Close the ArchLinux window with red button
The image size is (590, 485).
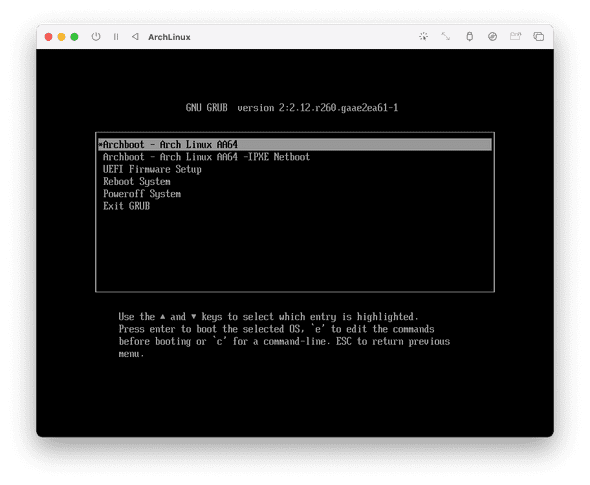point(49,37)
